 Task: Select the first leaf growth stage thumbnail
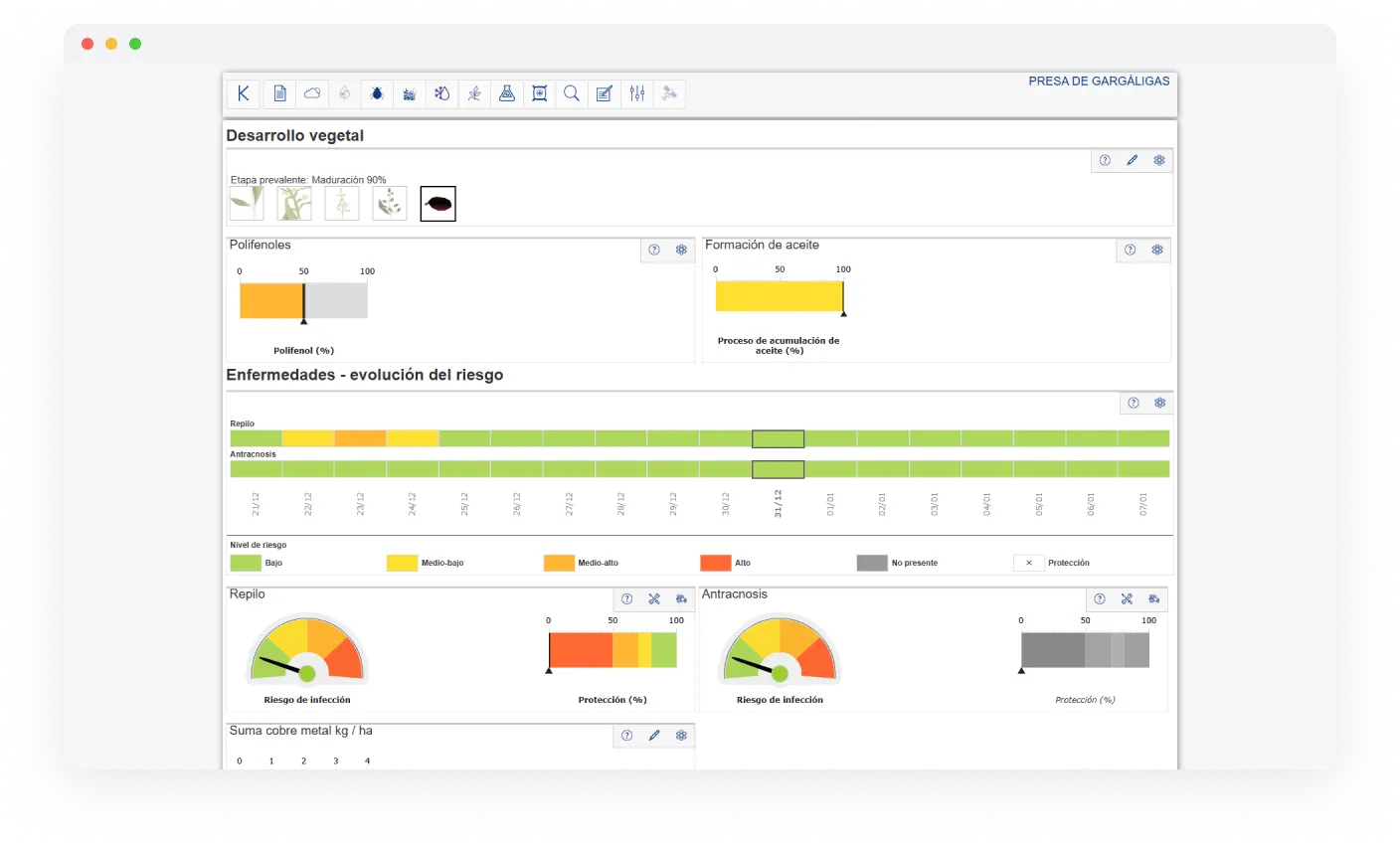point(247,204)
